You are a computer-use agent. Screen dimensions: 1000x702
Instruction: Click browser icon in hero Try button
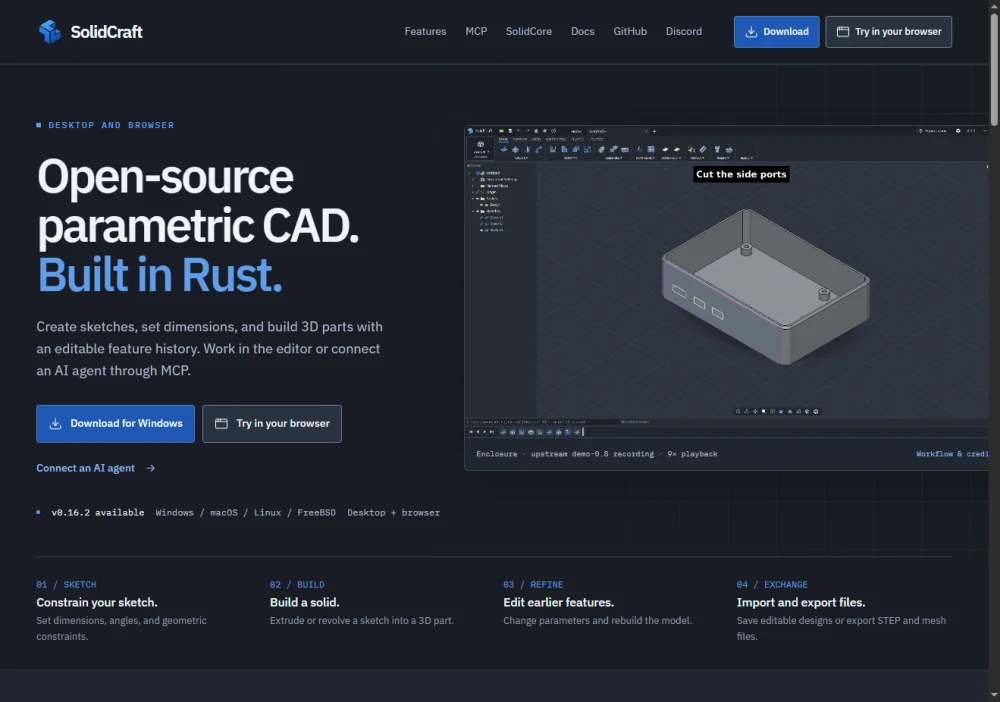[221, 423]
